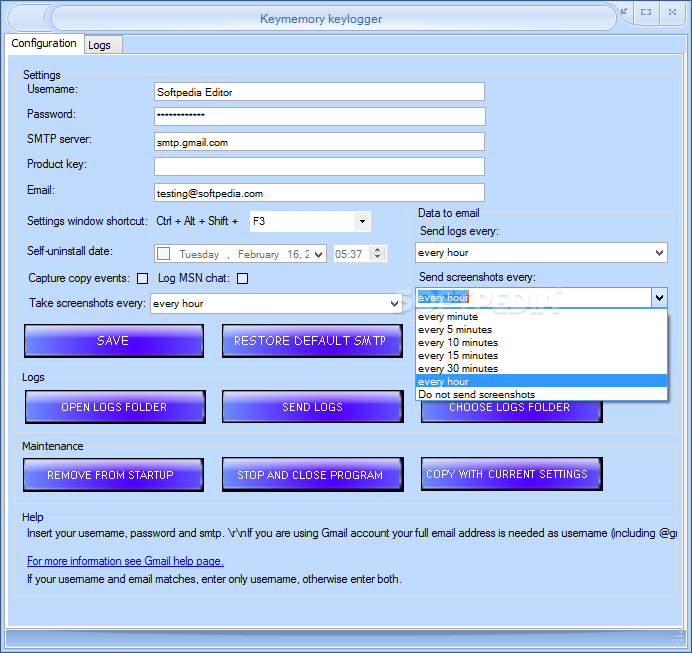Click the SAVE button
This screenshot has height=653, width=692.
point(114,341)
